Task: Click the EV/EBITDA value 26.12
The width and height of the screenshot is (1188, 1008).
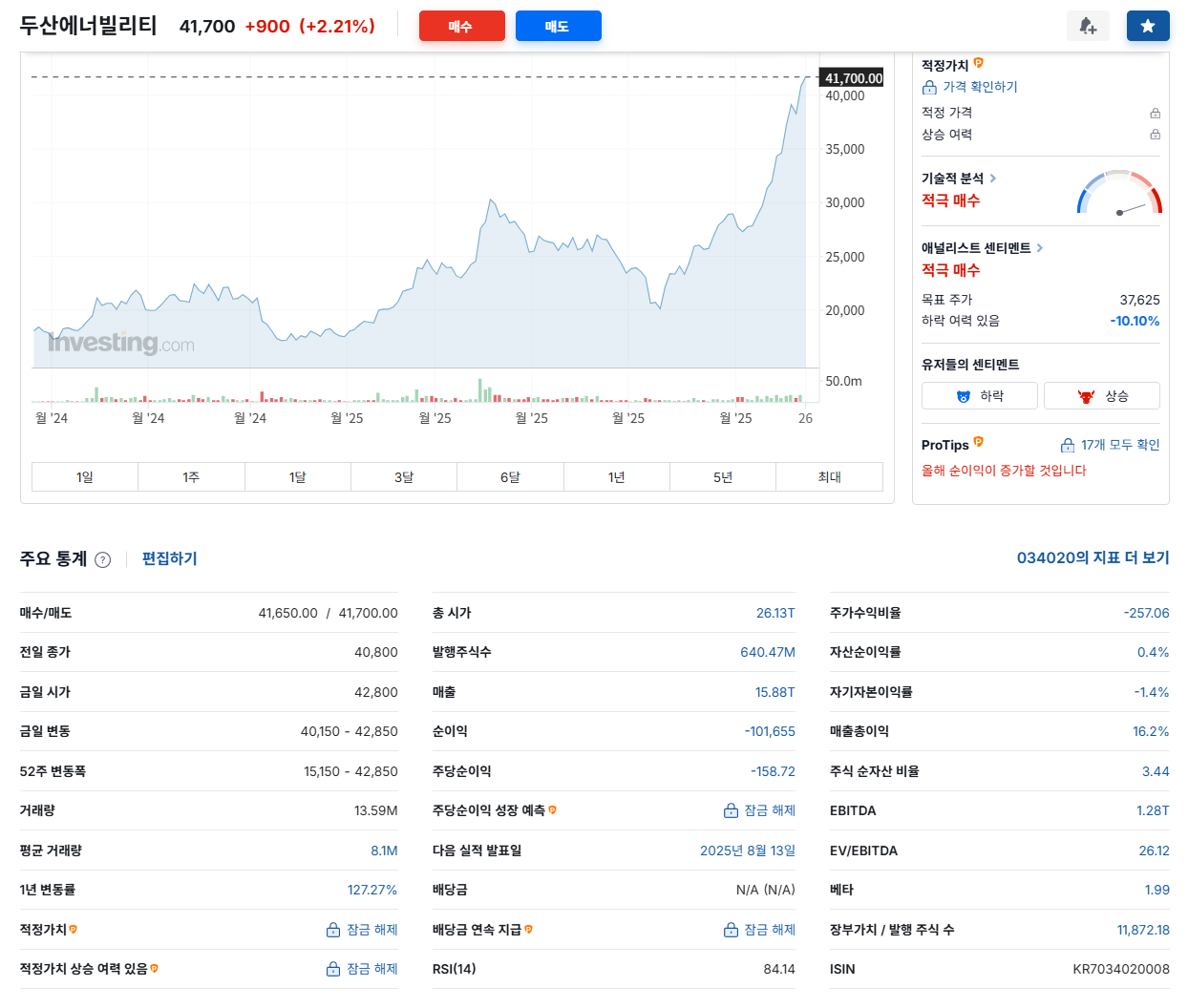Action: (1154, 850)
